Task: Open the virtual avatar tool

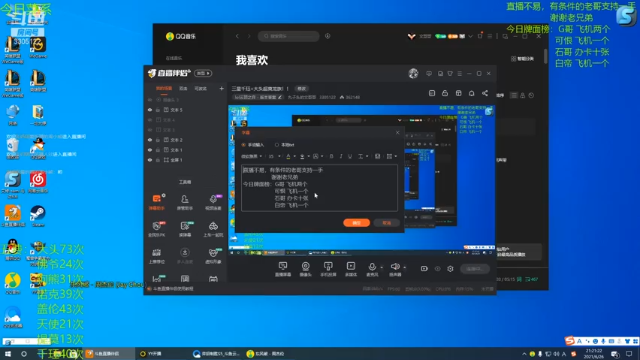Action: 213,256
